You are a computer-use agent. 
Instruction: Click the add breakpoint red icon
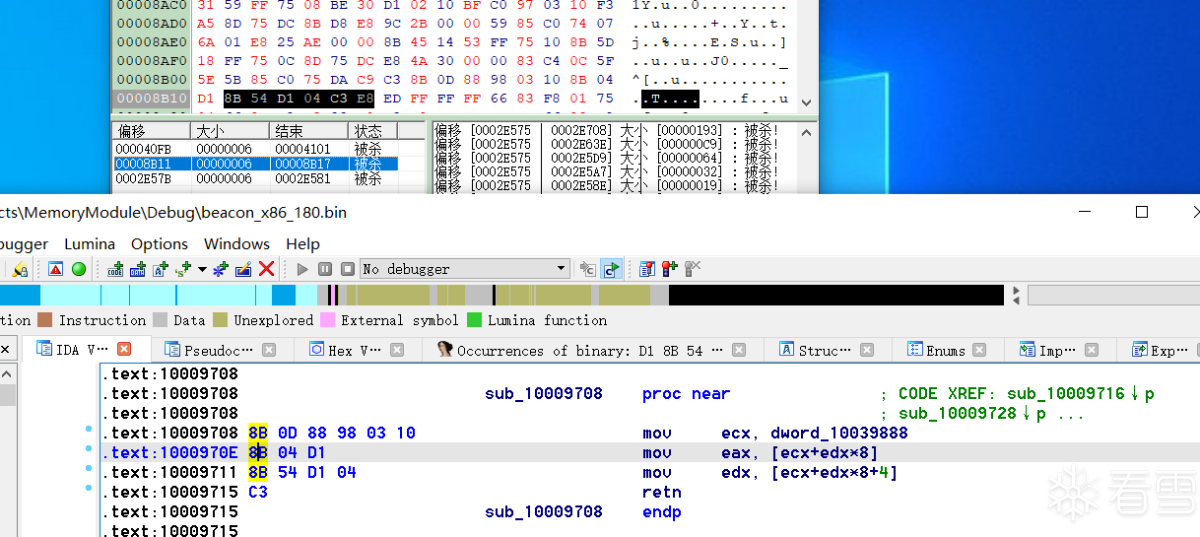point(669,269)
